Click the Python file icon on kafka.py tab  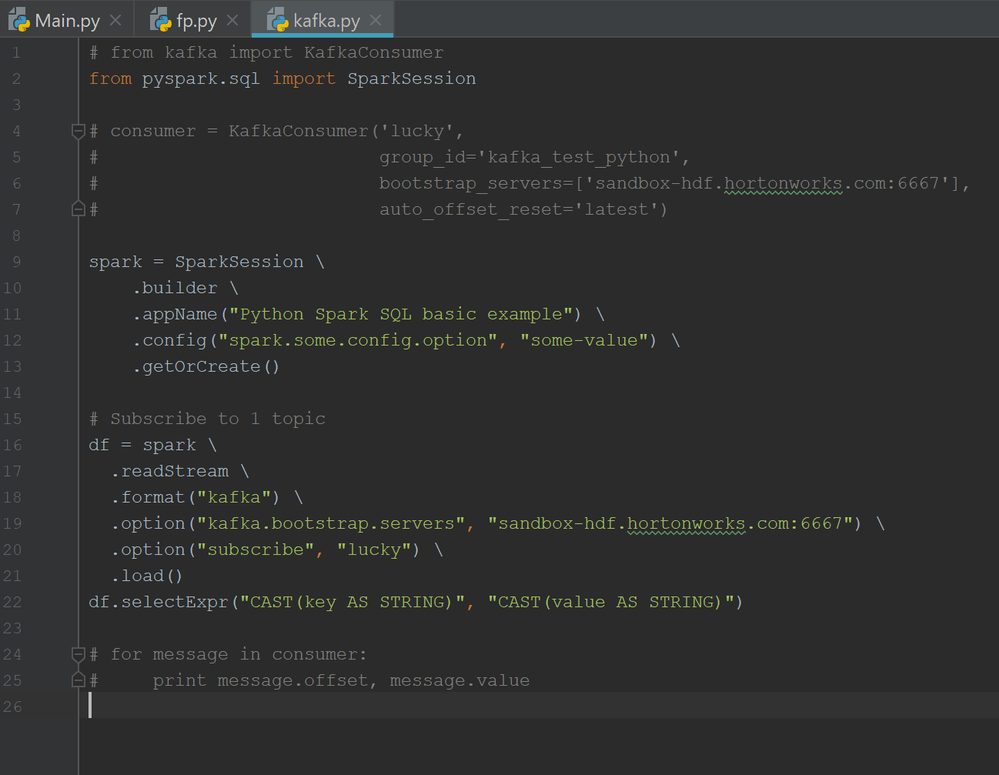[x=278, y=20]
